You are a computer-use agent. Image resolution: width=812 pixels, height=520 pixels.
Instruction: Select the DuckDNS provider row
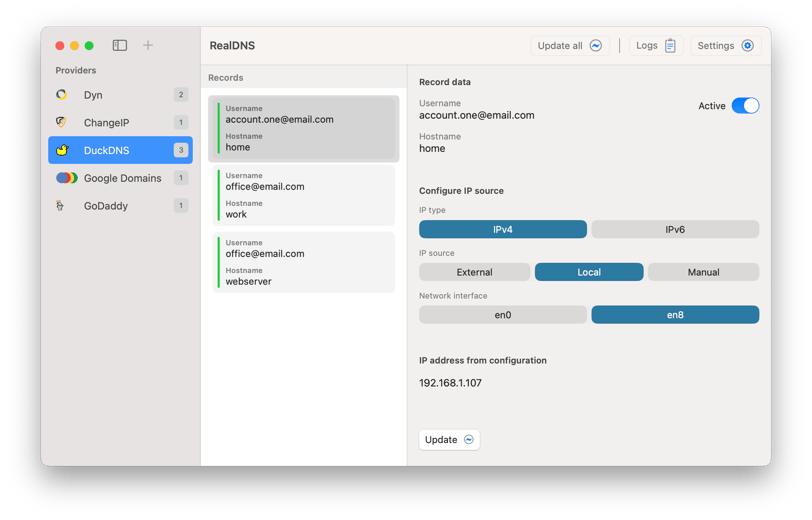(121, 150)
